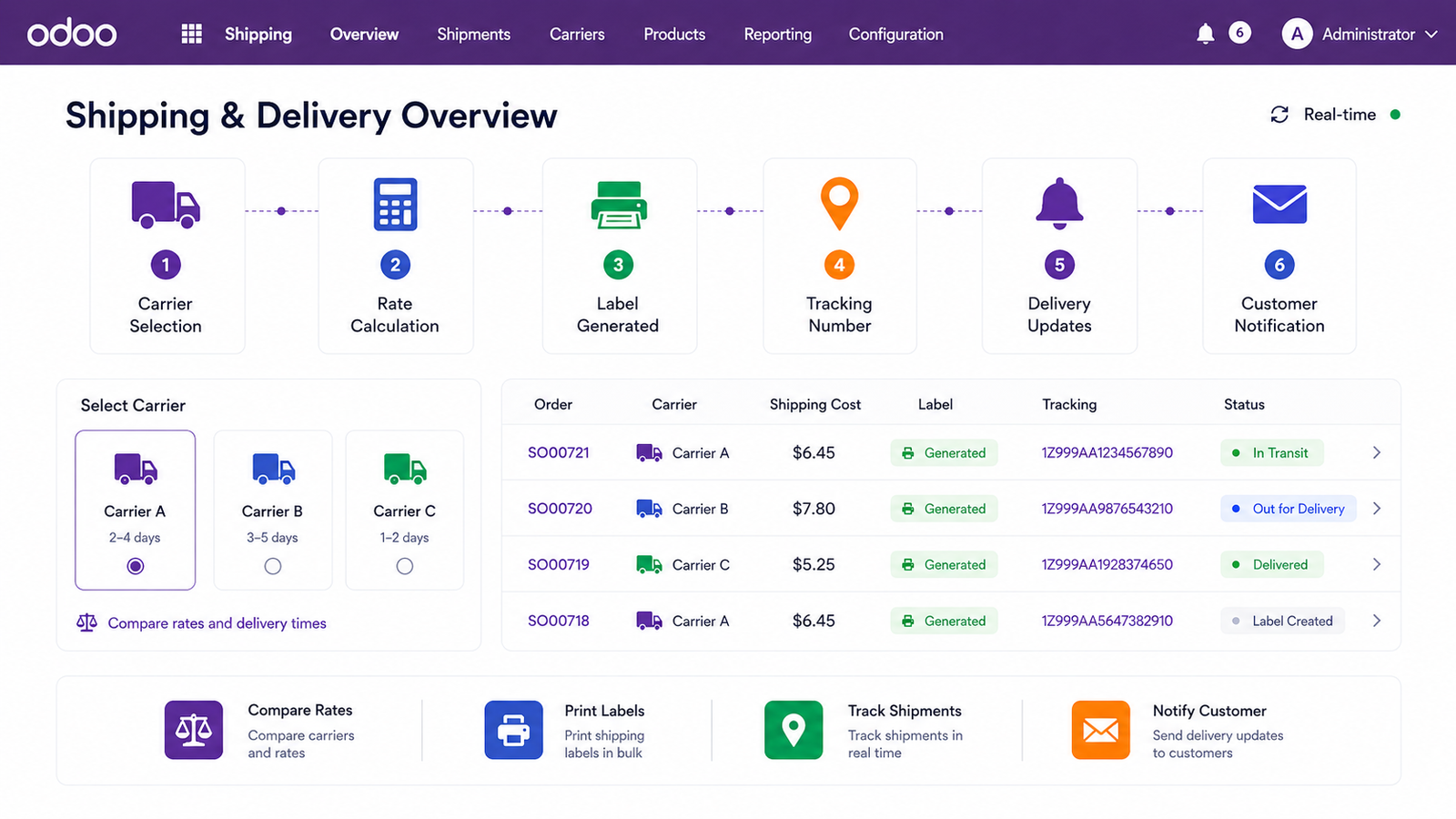Click the Notify Customer envelope icon tile
The height and width of the screenshot is (819, 1456).
pos(1101,730)
